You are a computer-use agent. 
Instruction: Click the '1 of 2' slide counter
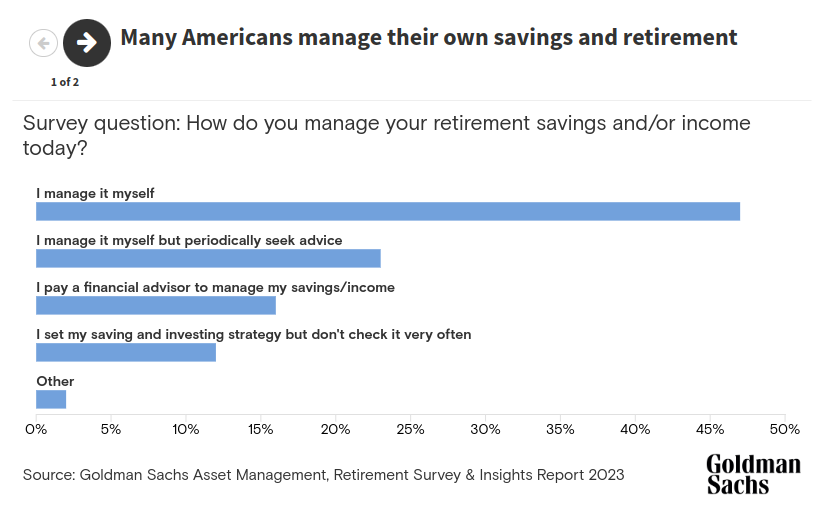pos(65,82)
